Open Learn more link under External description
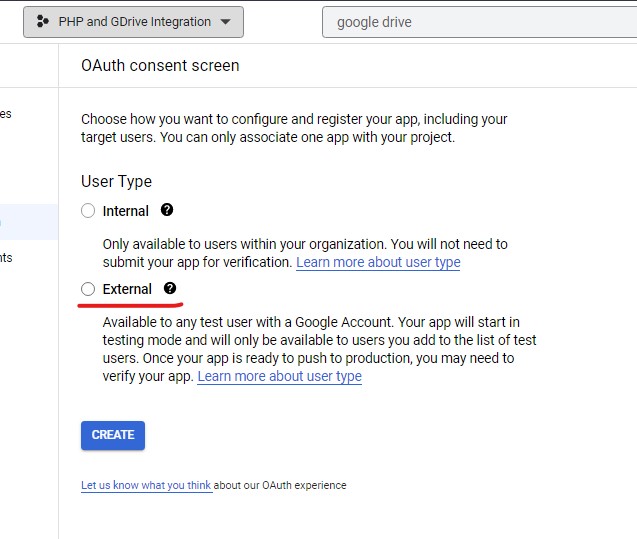This screenshot has height=539, width=637. pyautogui.click(x=280, y=376)
